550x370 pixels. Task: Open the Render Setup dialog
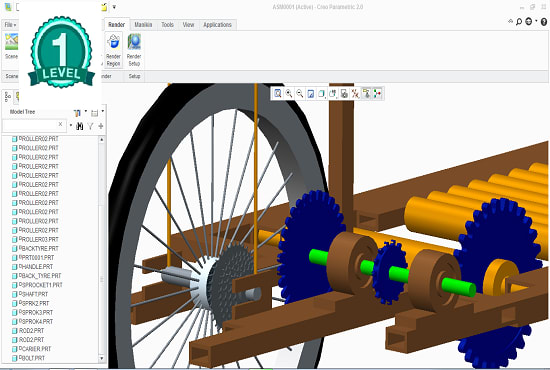click(134, 50)
